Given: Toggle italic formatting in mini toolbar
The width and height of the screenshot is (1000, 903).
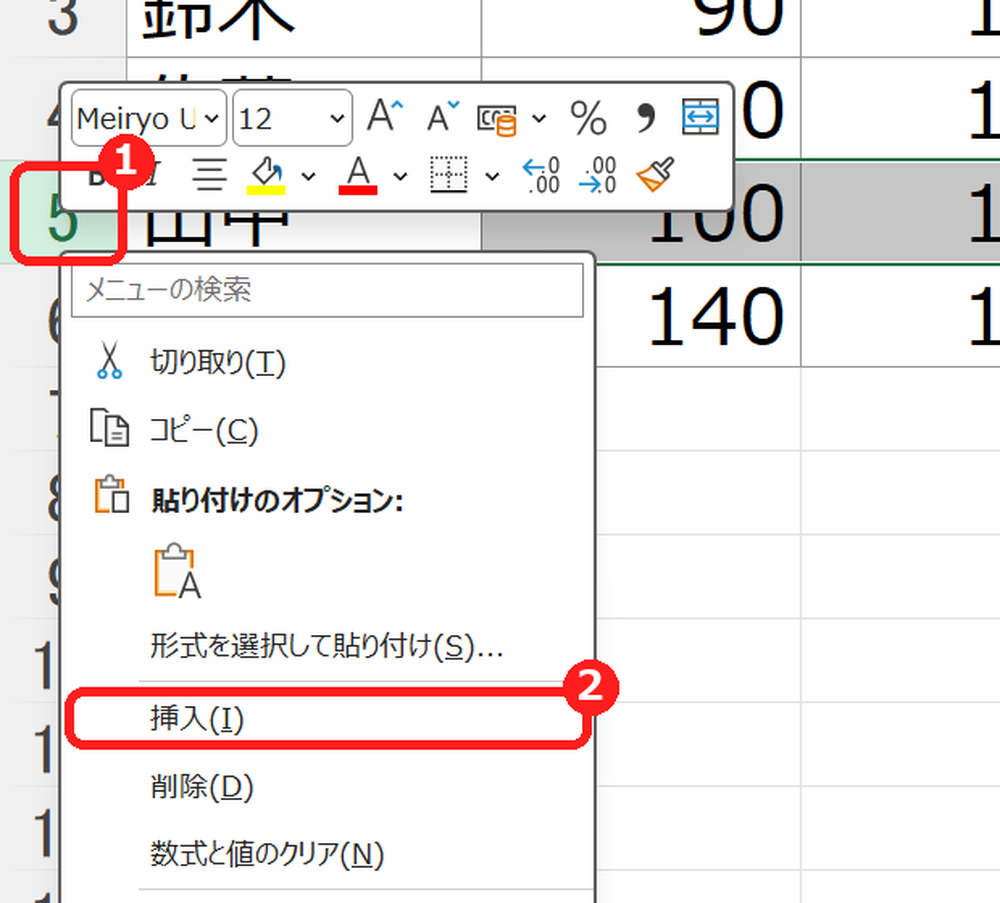Looking at the screenshot, I should pyautogui.click(x=153, y=175).
